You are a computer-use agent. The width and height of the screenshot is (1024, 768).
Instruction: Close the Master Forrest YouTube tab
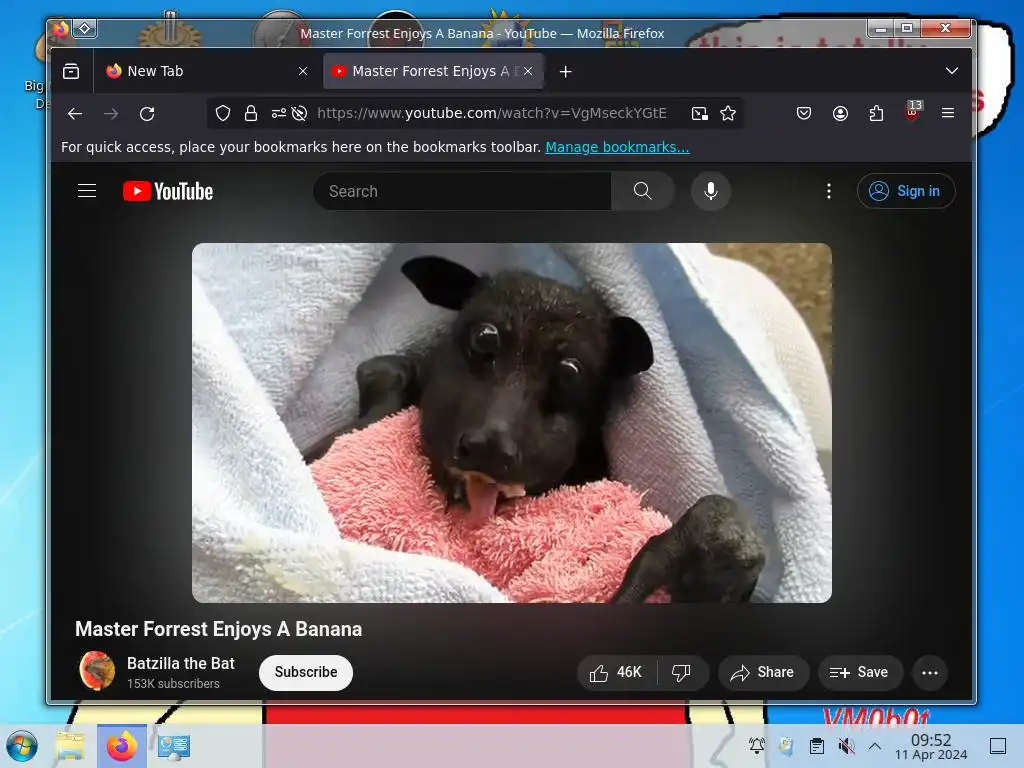pyautogui.click(x=528, y=71)
